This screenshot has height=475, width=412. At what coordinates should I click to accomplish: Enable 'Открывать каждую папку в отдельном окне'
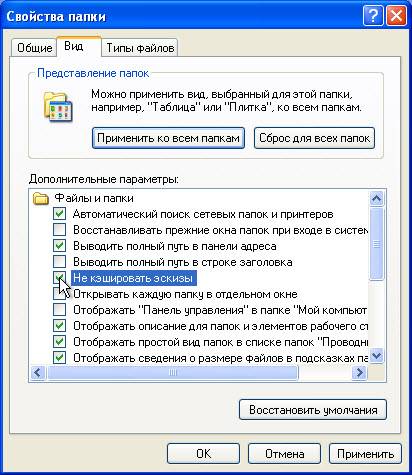coord(59,294)
